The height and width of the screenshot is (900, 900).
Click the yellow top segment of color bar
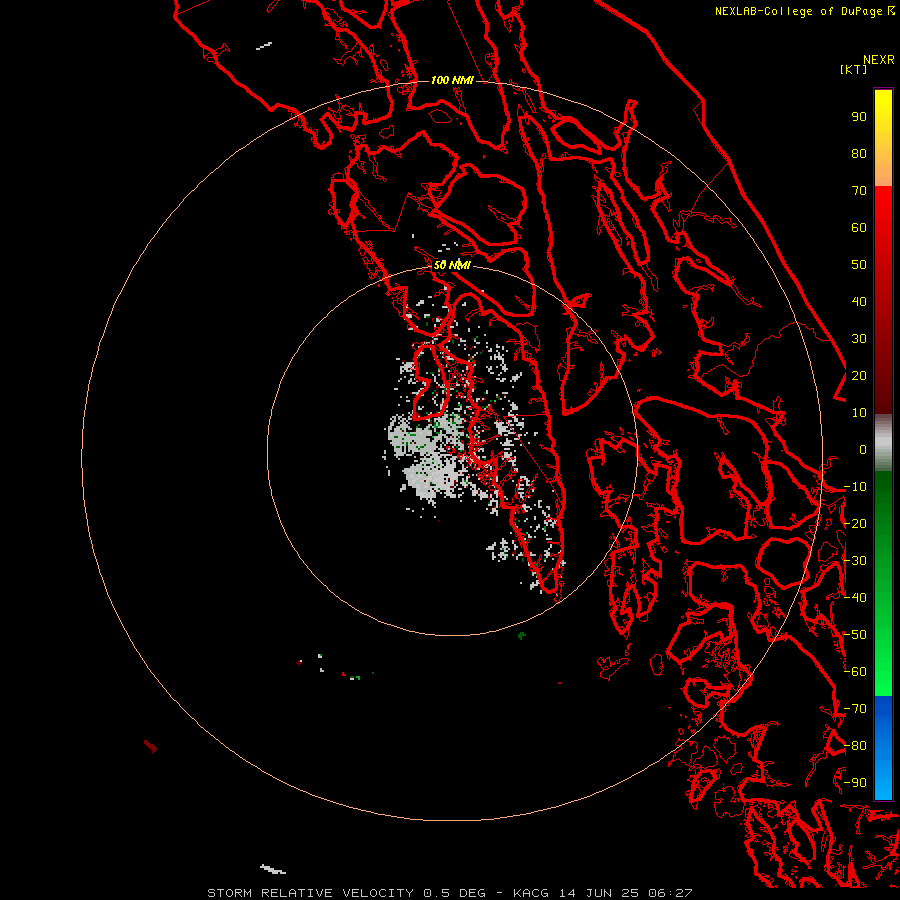coord(883,138)
